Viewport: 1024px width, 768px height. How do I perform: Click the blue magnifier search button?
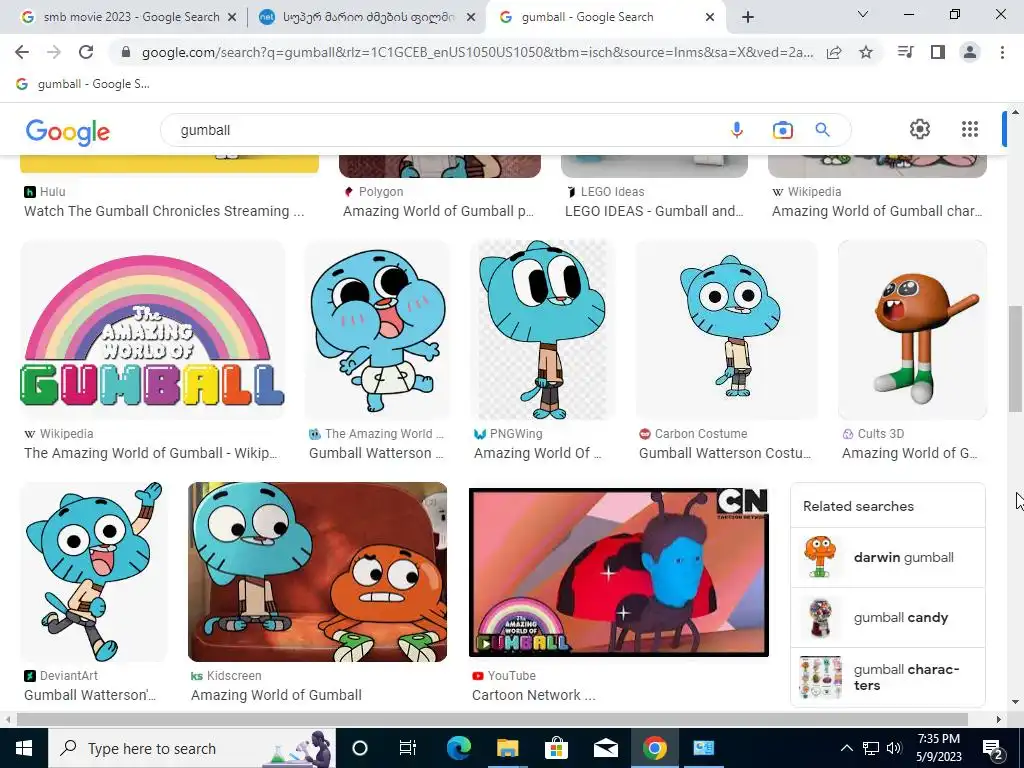[x=822, y=130]
